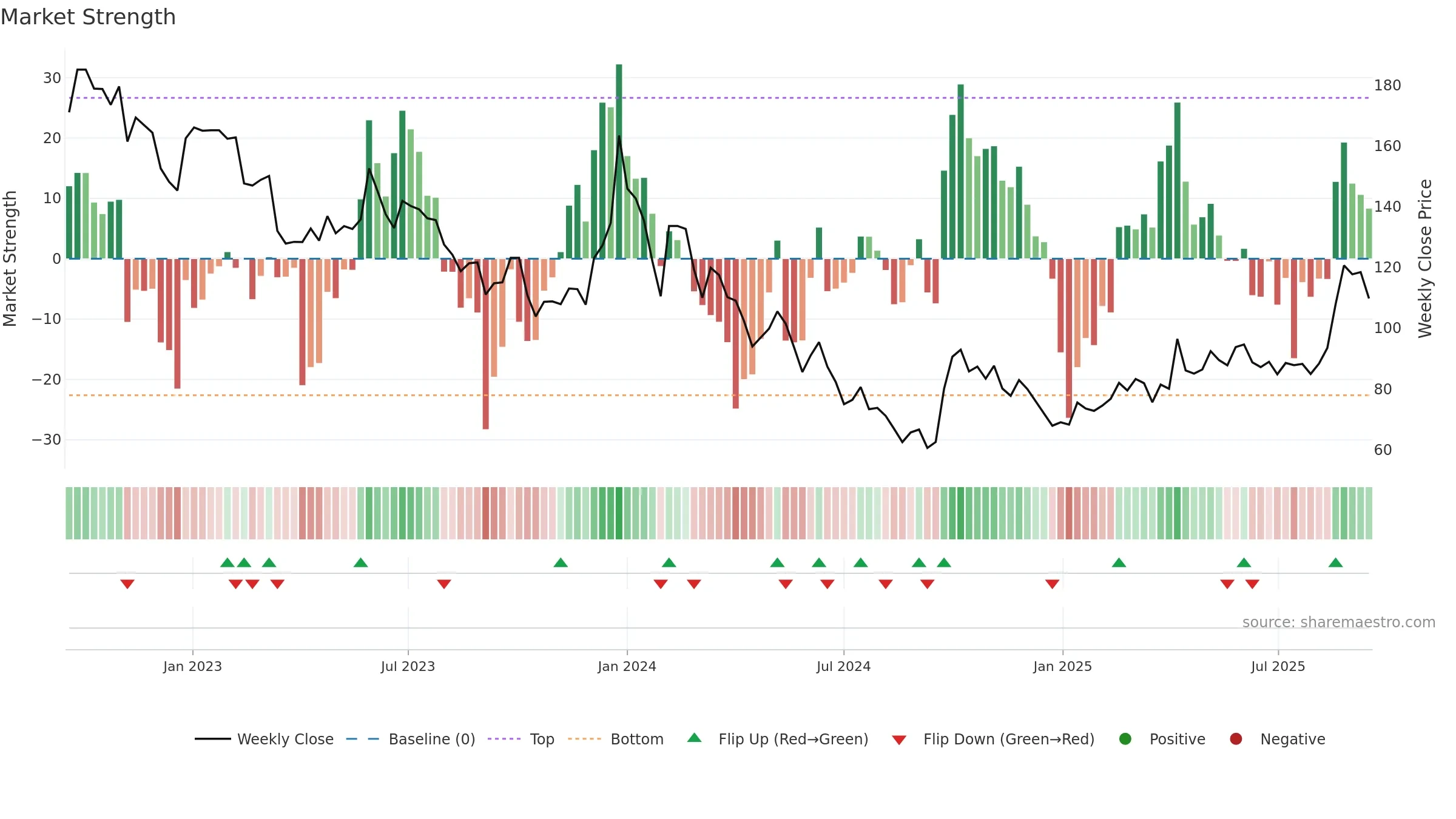1456x819 pixels.
Task: Toggle Flip Up (Red→Green) legend label
Action: (794, 739)
